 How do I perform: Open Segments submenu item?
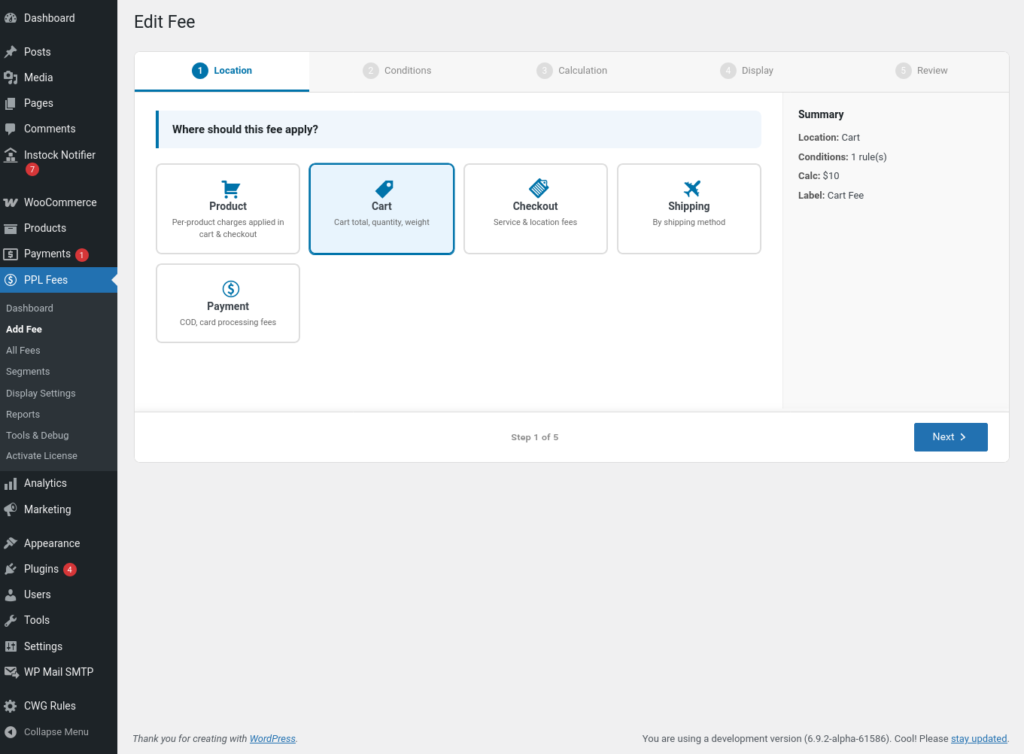pyautogui.click(x=28, y=371)
